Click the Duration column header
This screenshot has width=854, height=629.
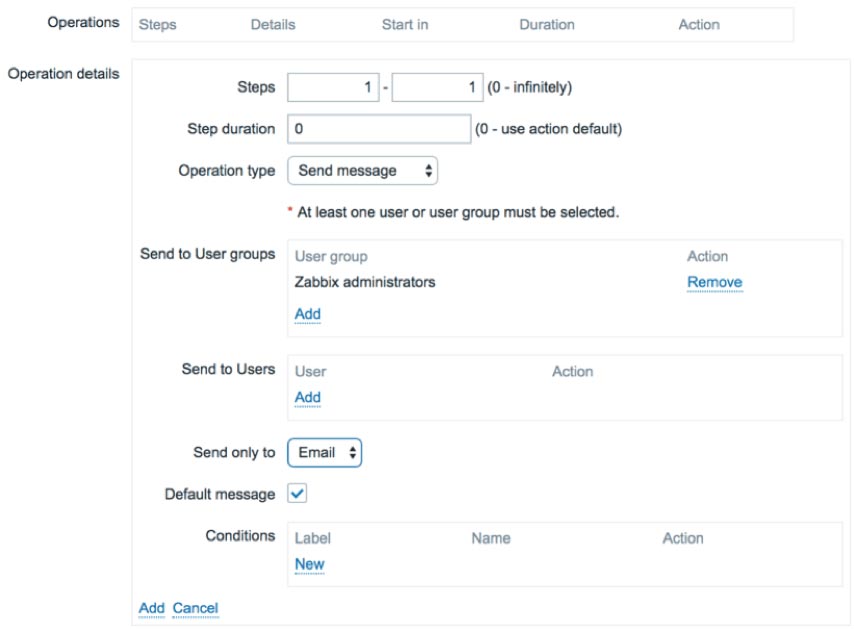point(547,25)
